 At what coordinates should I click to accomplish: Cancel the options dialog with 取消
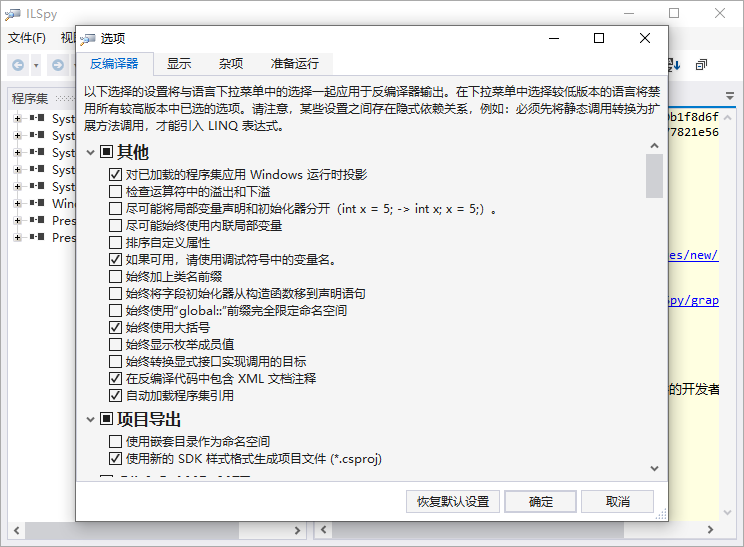click(617, 501)
